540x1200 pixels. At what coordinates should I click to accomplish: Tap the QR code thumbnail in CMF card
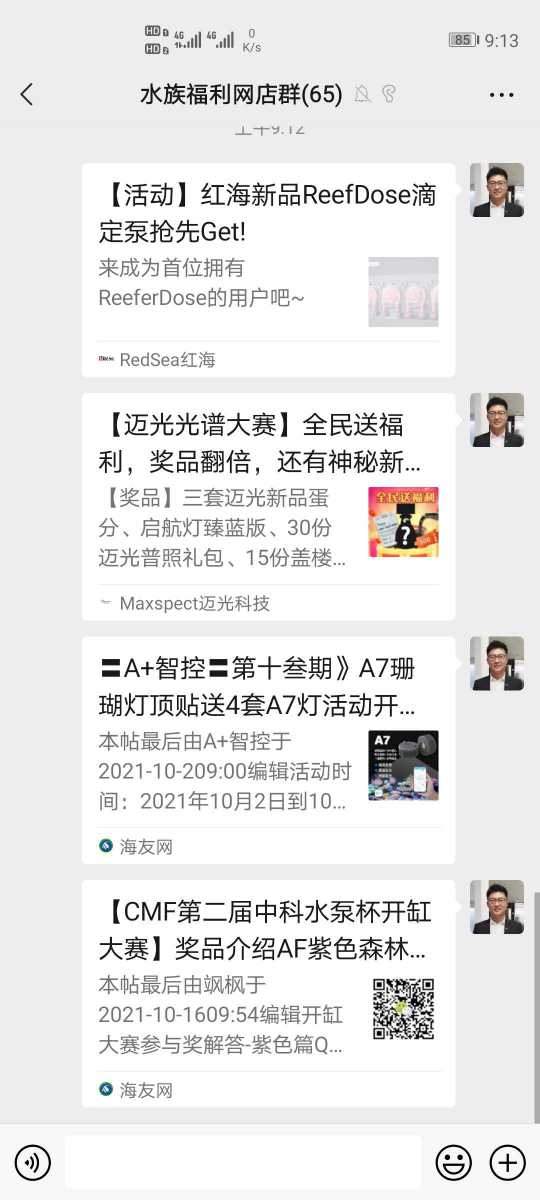point(403,1009)
